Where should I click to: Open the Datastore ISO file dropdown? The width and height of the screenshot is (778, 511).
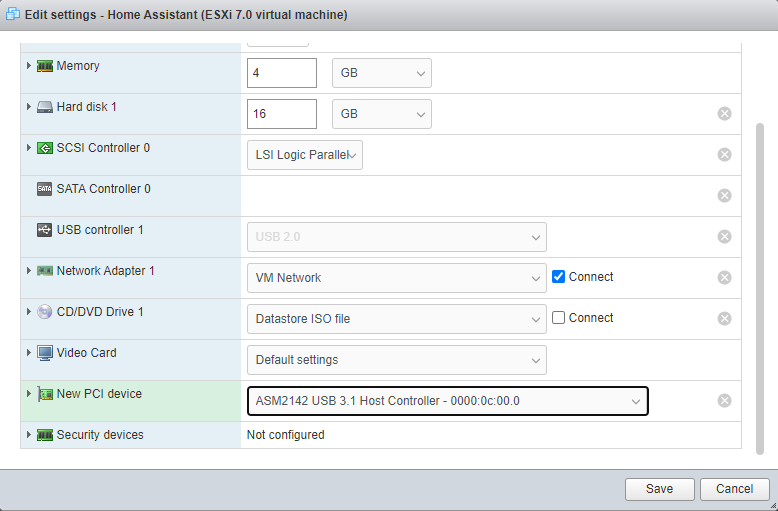tap(397, 319)
